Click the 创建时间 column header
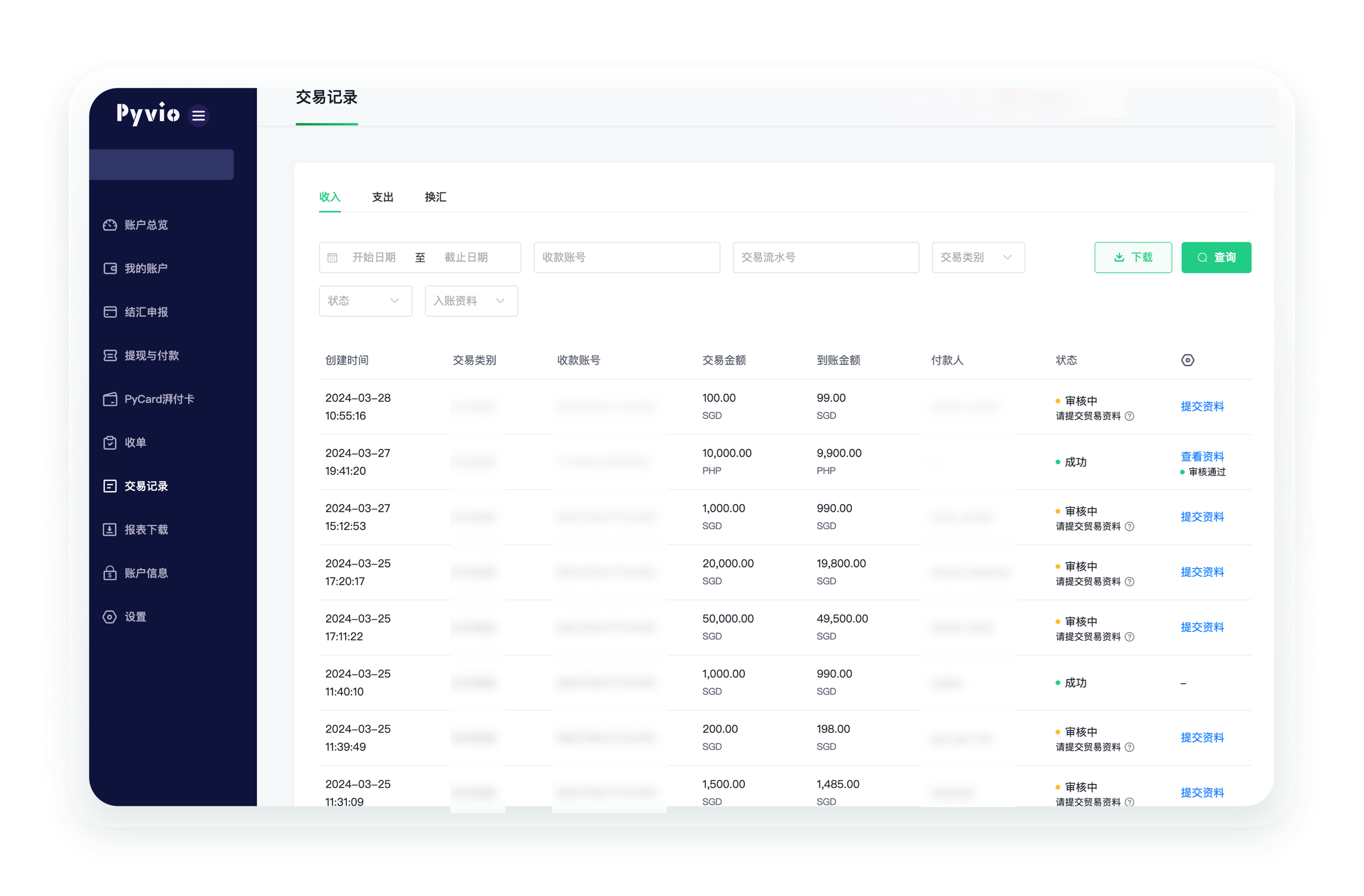Viewport: 1364px width, 896px height. [347, 360]
